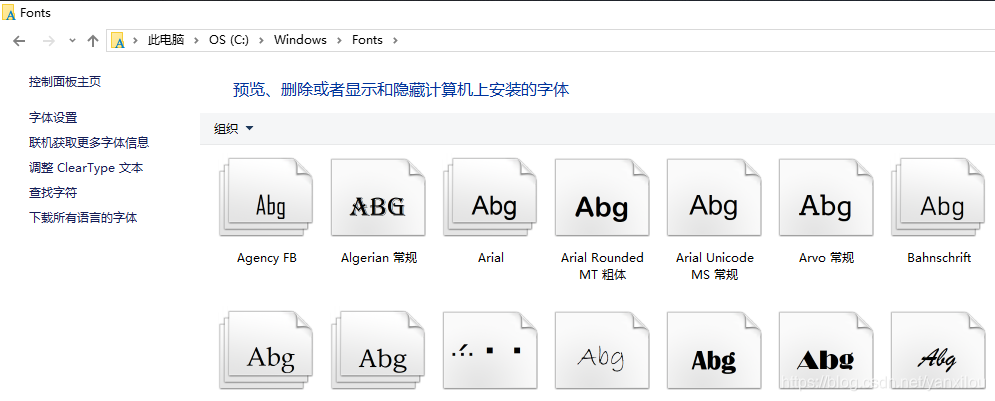This screenshot has width=995, height=401.
Task: Open 字体设置 link
Action: point(53,118)
